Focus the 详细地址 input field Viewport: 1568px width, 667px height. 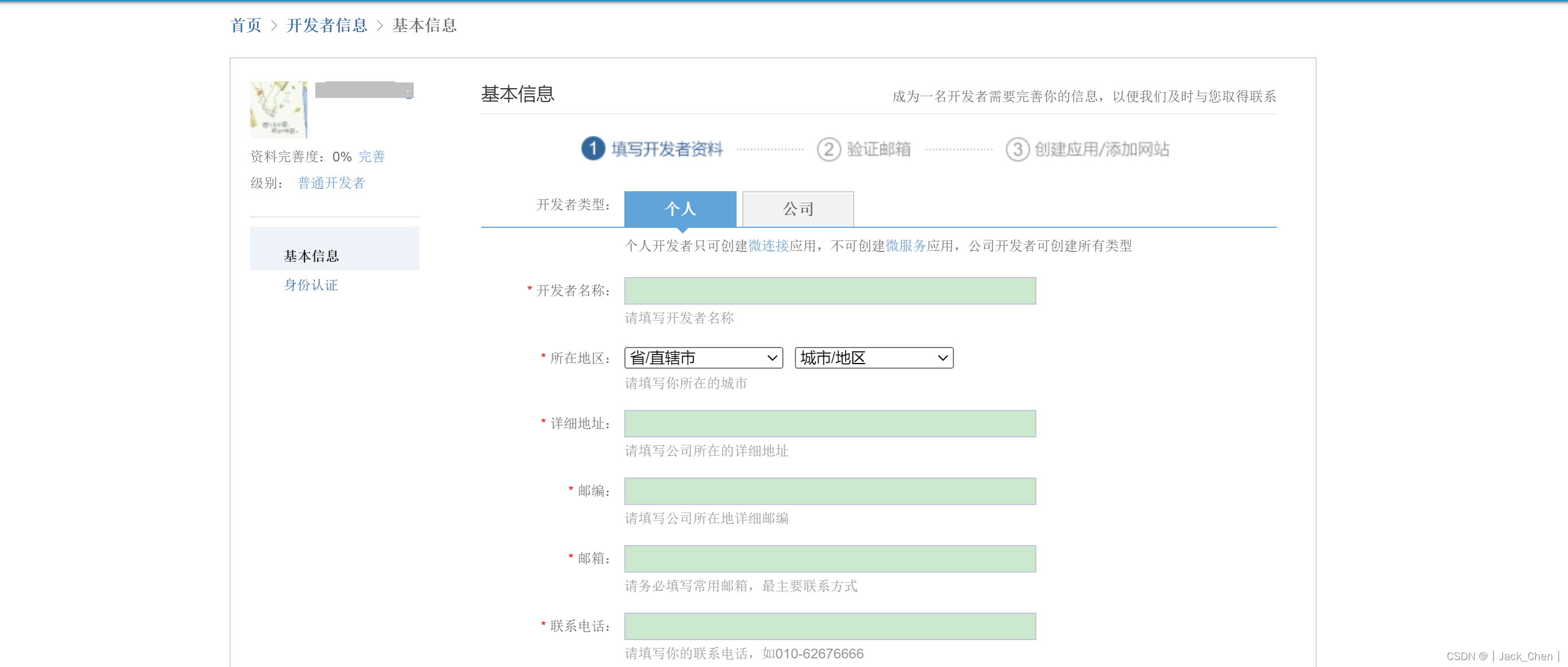coord(830,423)
